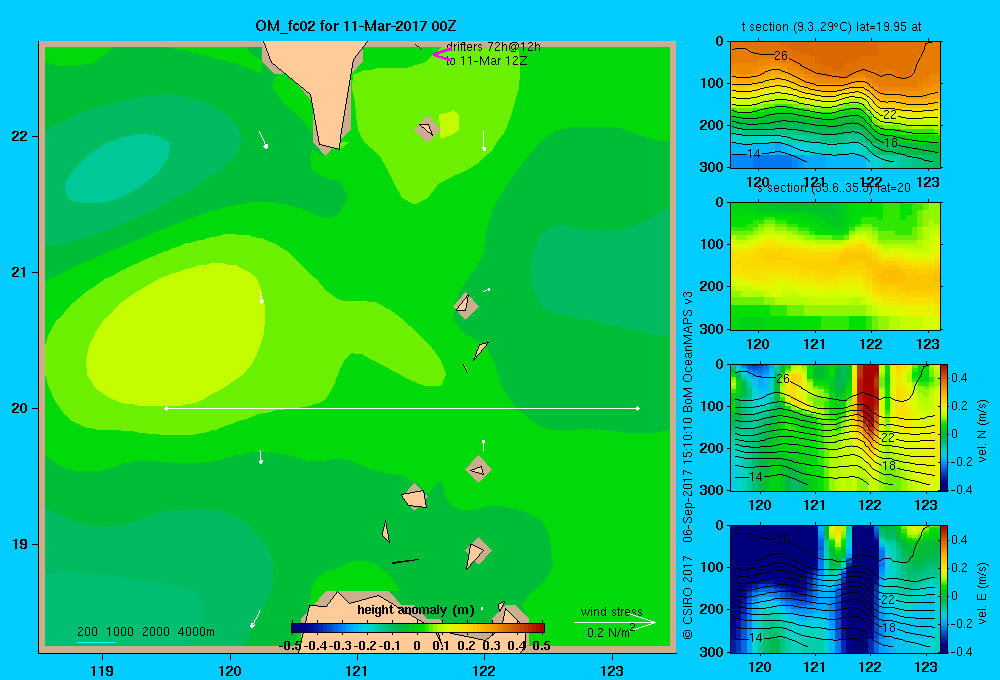1000x680 pixels.
Task: Open the salinity section panel
Action: [835, 266]
